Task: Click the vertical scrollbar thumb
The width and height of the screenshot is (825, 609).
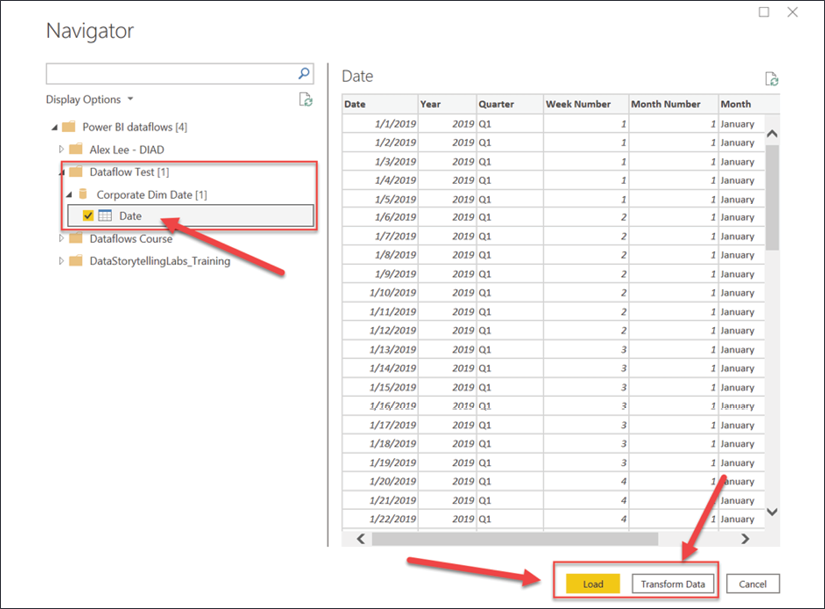Action: [772, 197]
